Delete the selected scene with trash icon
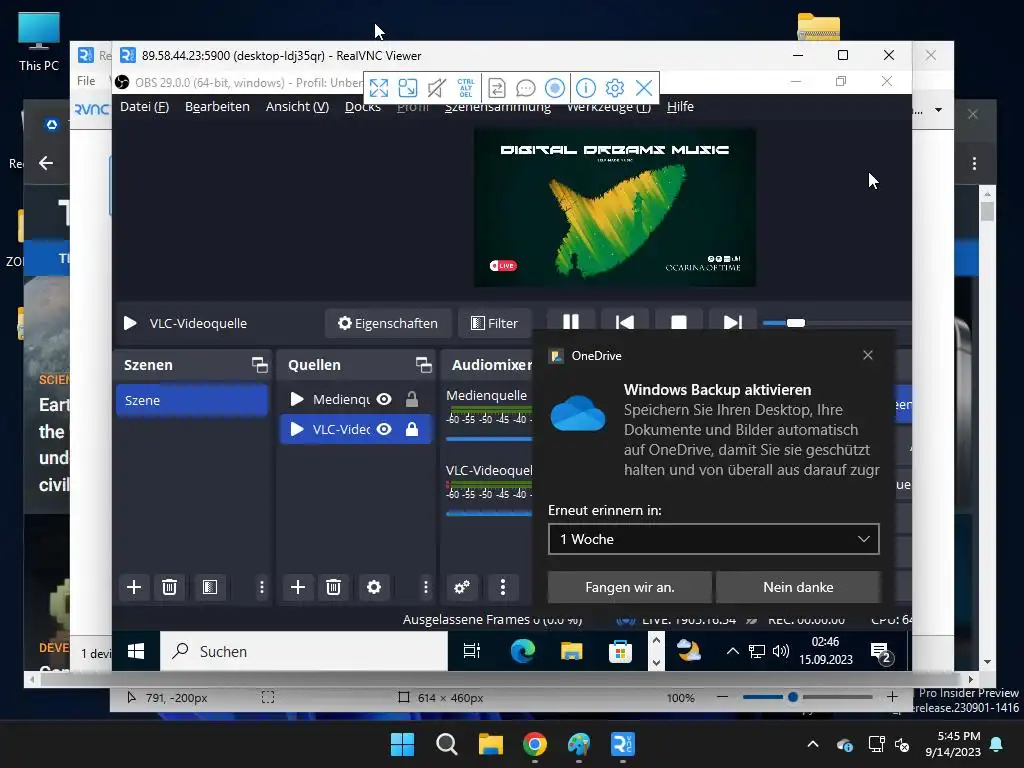1024x768 pixels. point(169,587)
